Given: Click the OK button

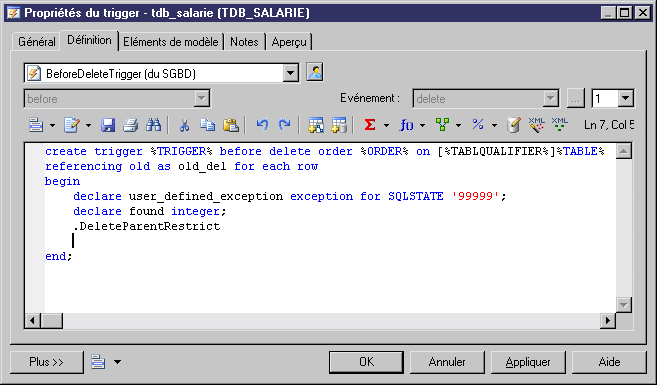Looking at the screenshot, I should coord(366,362).
